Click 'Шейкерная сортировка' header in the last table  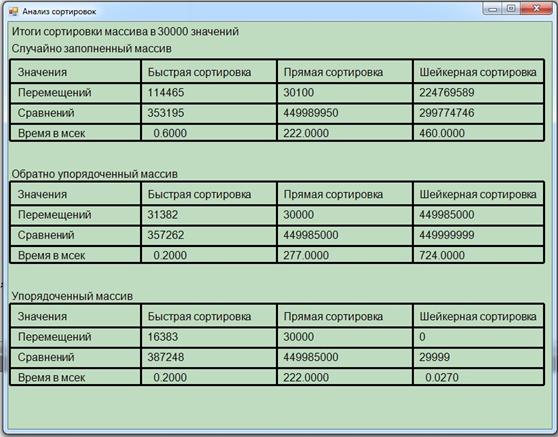(478, 316)
